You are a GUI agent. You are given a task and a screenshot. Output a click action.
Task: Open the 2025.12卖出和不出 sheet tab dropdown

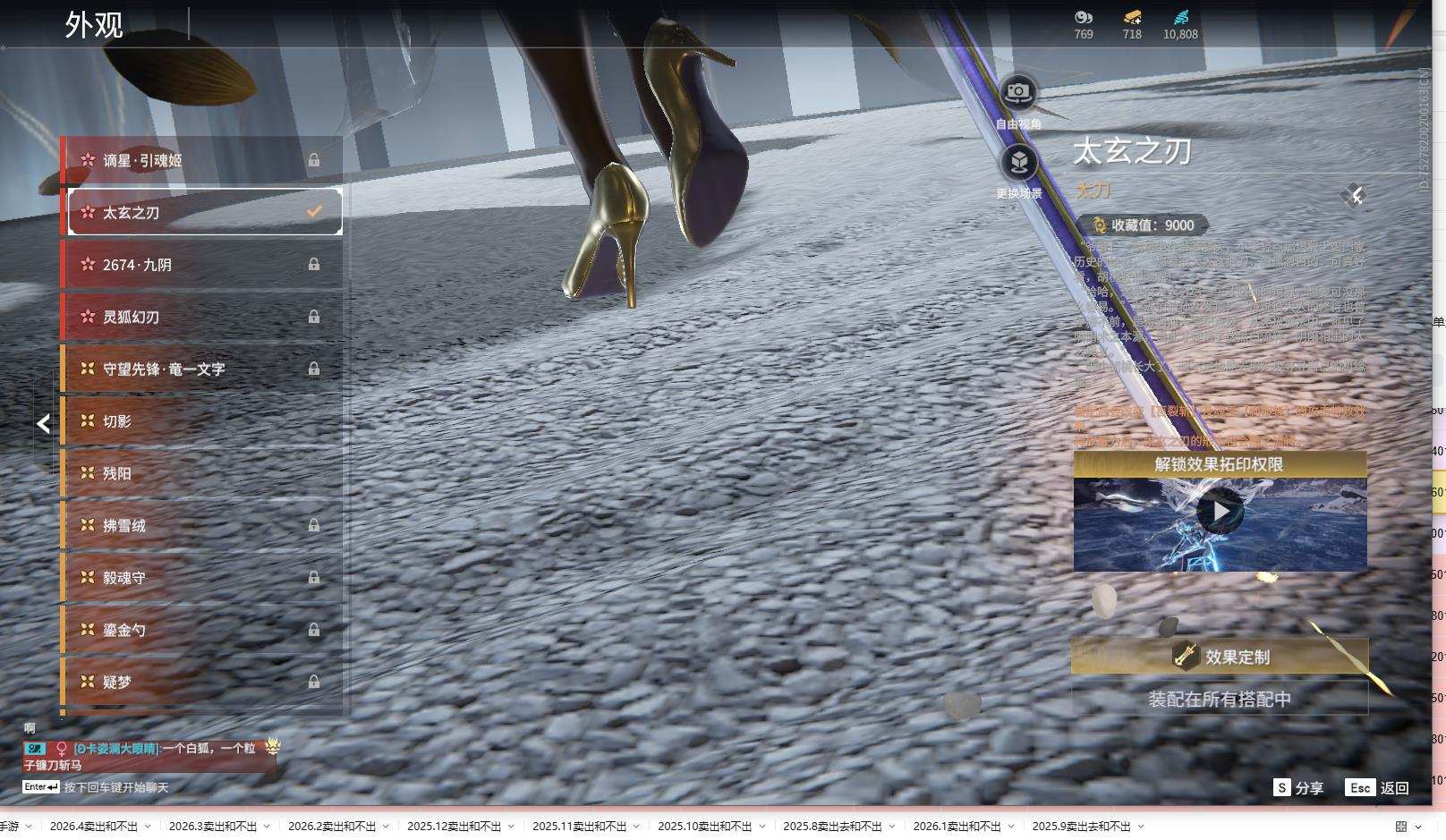[511, 827]
